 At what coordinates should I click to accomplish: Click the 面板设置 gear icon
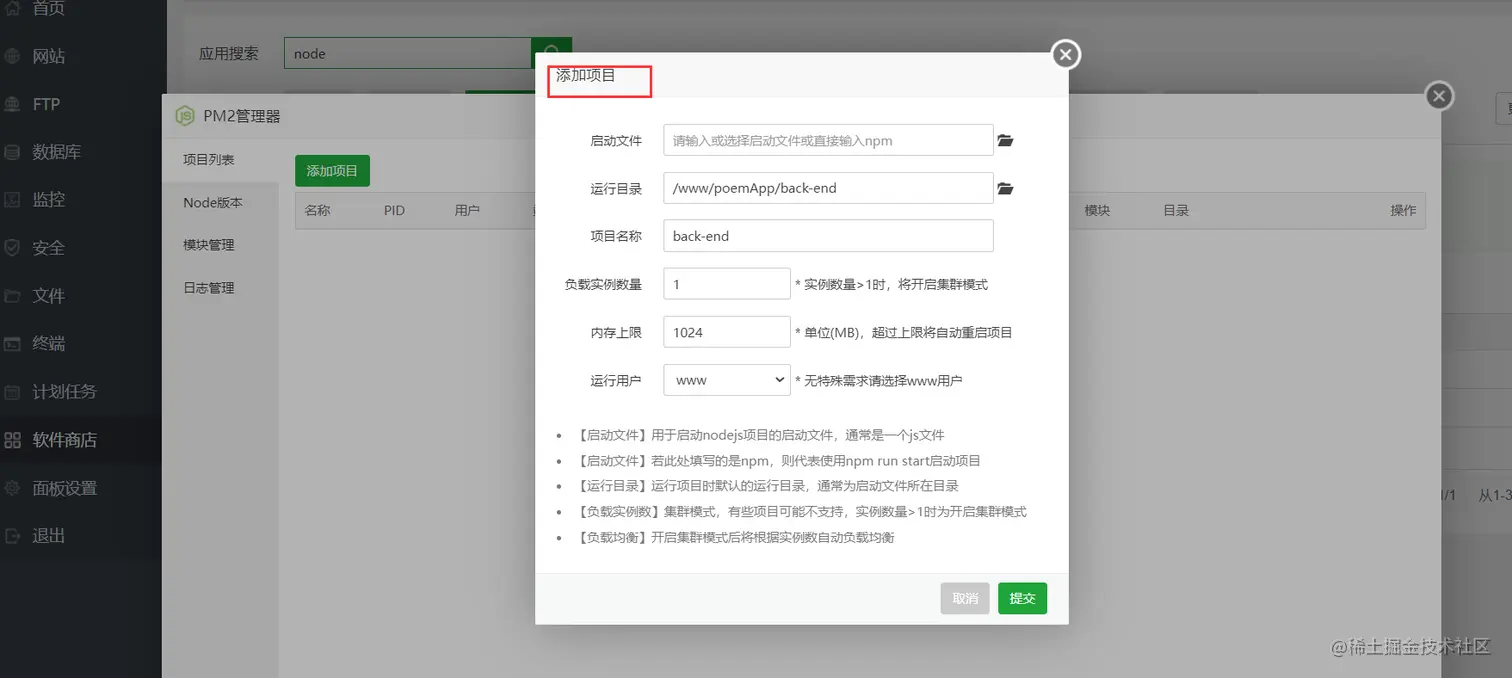[x=12, y=488]
